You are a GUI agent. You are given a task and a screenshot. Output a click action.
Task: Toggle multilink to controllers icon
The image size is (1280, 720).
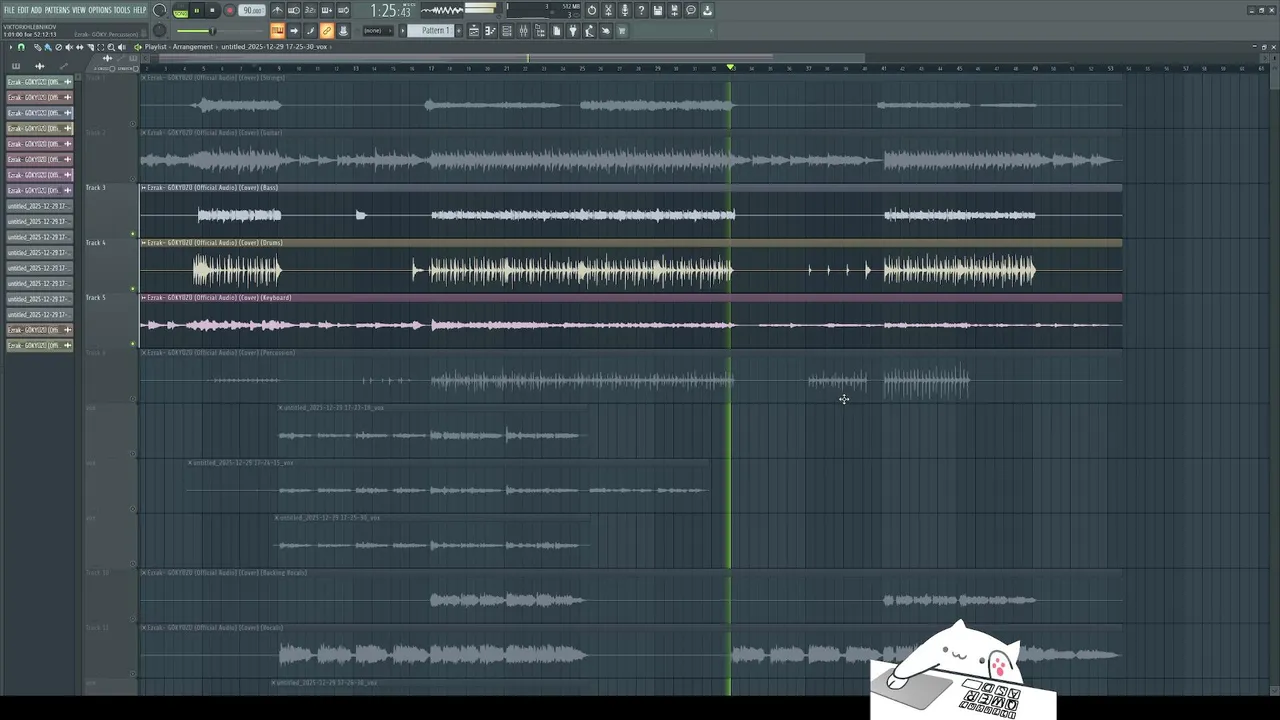click(x=326, y=31)
